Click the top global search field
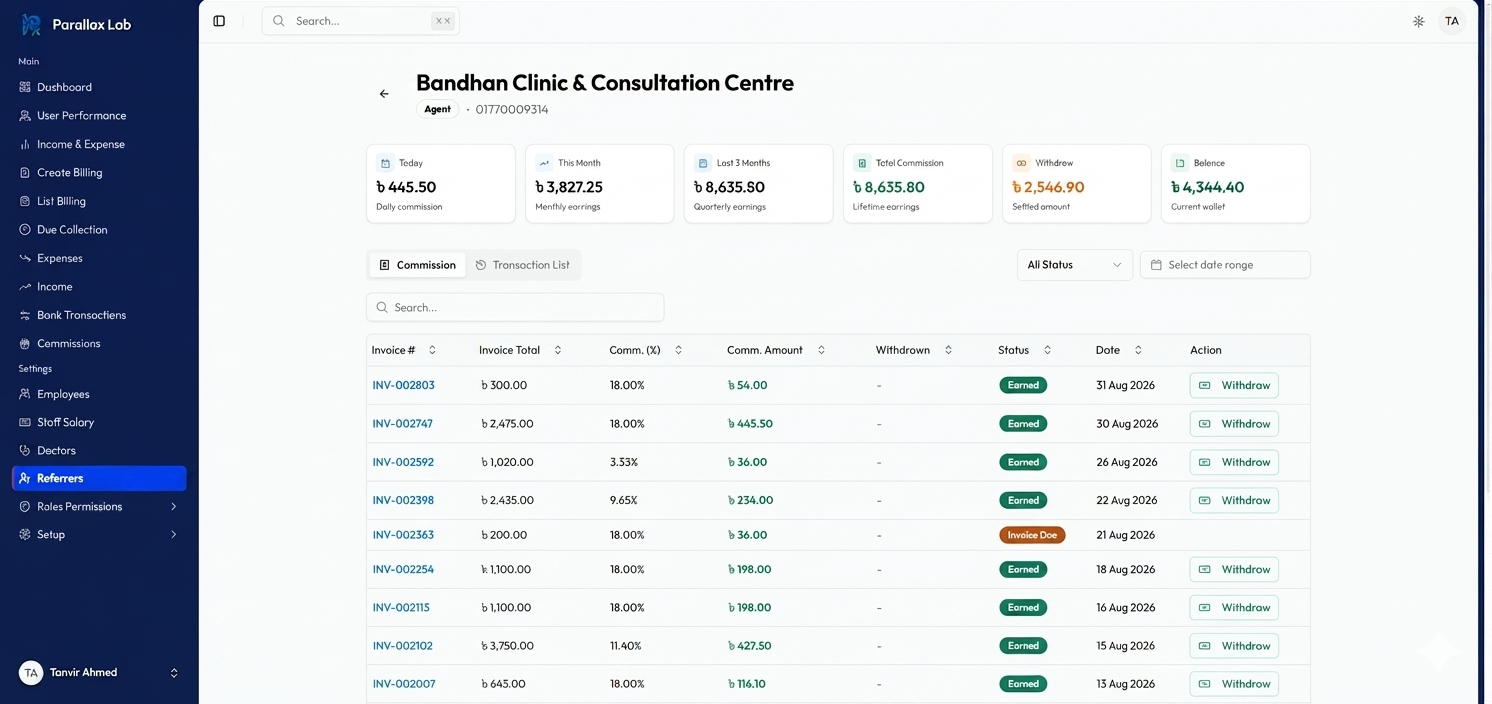 click(x=360, y=21)
